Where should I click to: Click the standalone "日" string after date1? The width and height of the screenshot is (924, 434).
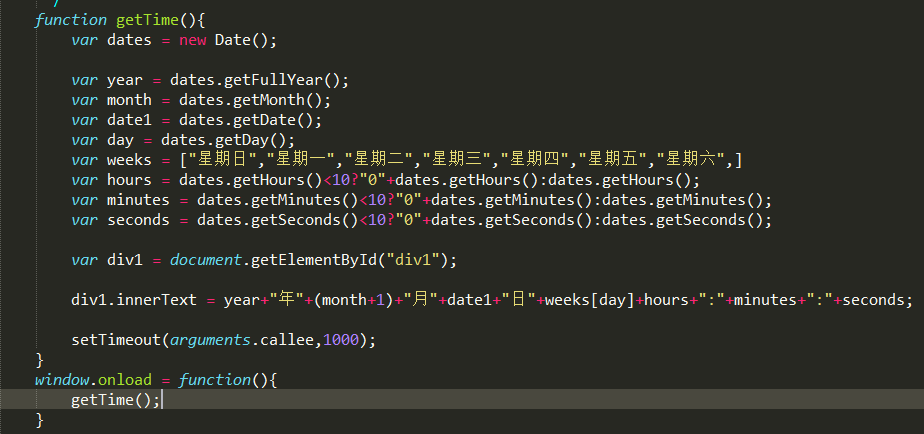click(x=519, y=300)
